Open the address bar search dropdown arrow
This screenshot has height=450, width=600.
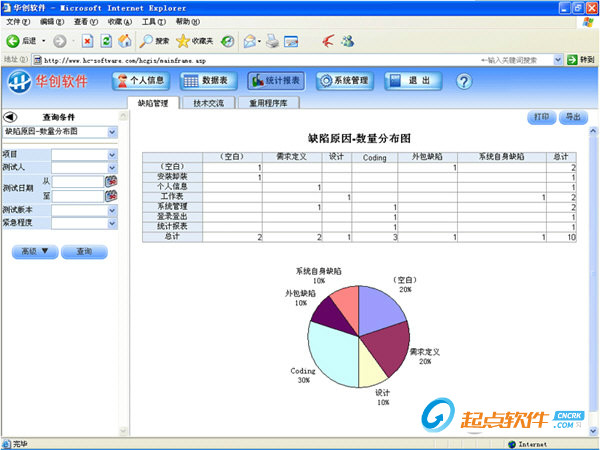click(x=558, y=60)
